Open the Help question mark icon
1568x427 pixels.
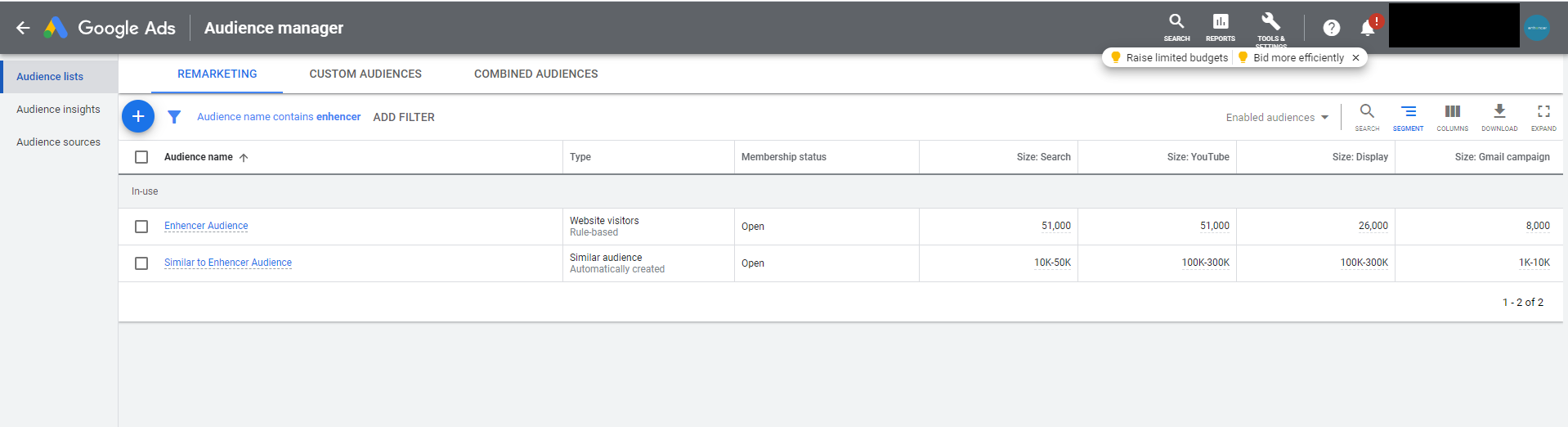[x=1332, y=28]
